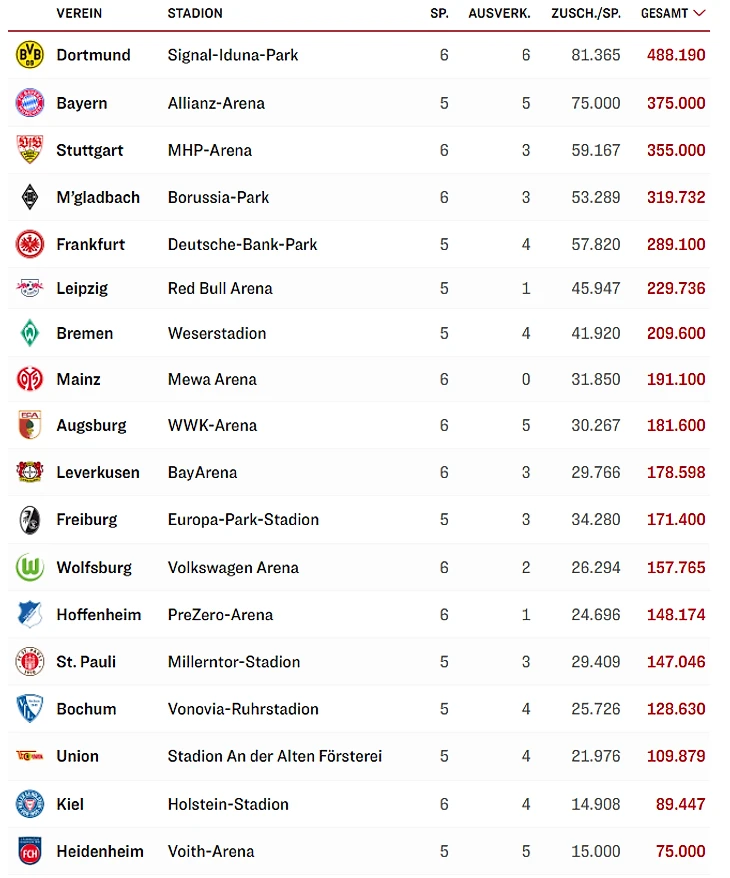Click the Bayern Munich club crest
Image resolution: width=730 pixels, height=878 pixels.
click(30, 103)
